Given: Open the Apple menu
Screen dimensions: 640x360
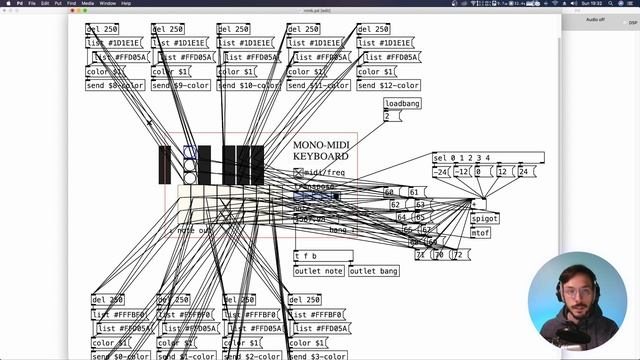Looking at the screenshot, I should coord(8,3).
